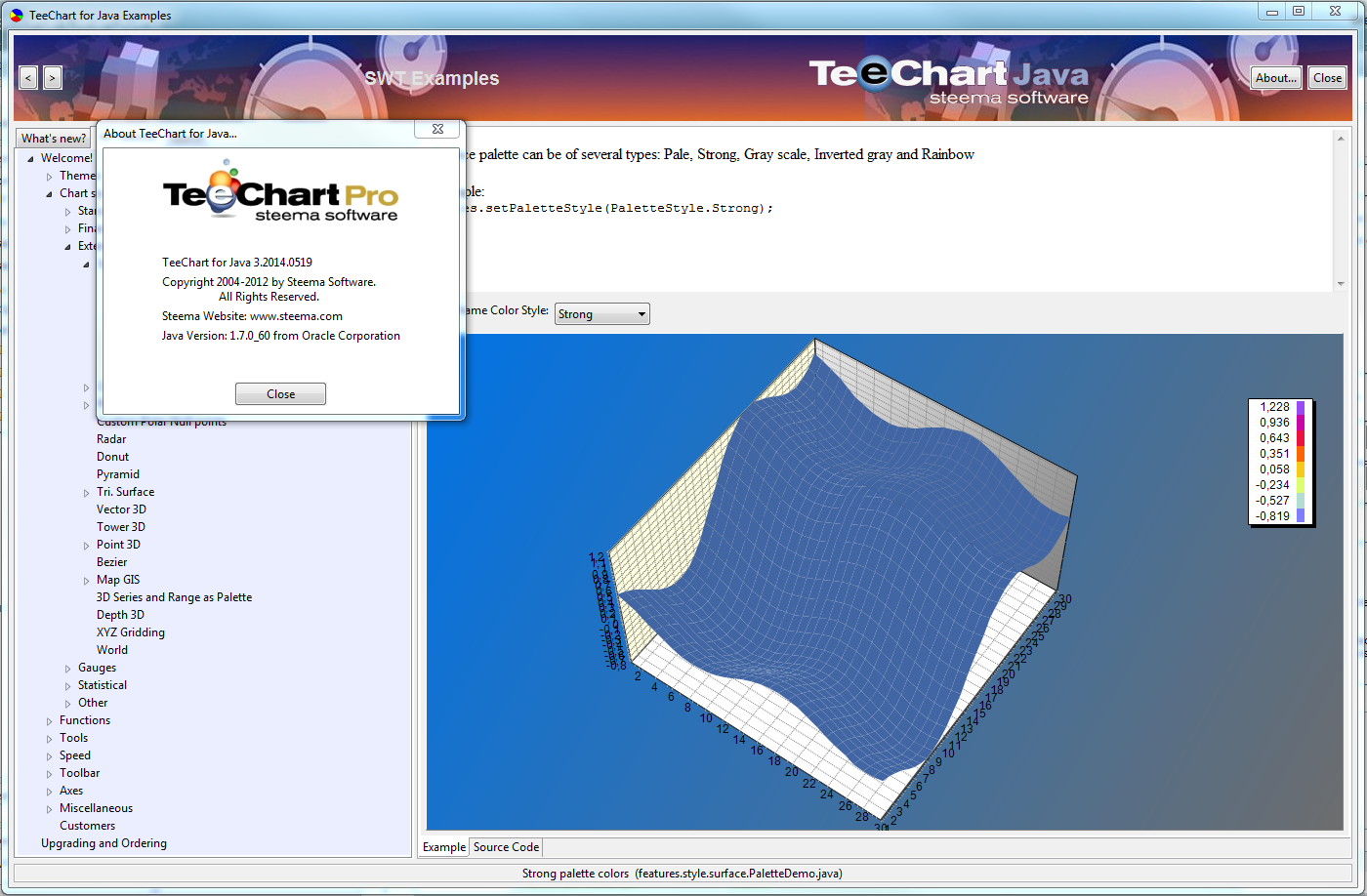Screen dimensions: 1367x896
Task: Open 3D Series and Range as Palette item
Action: click(x=174, y=597)
